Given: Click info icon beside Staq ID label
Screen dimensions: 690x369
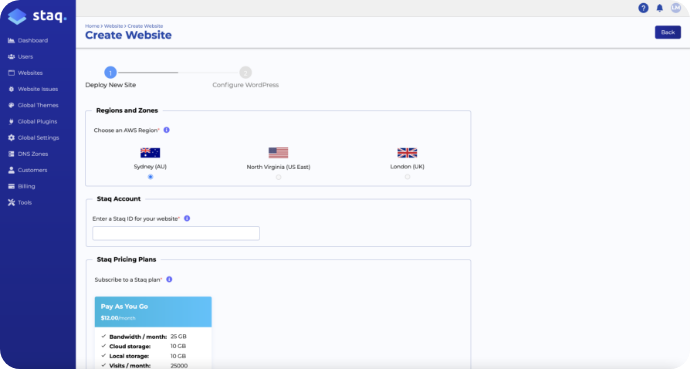Looking at the screenshot, I should click(x=187, y=219).
